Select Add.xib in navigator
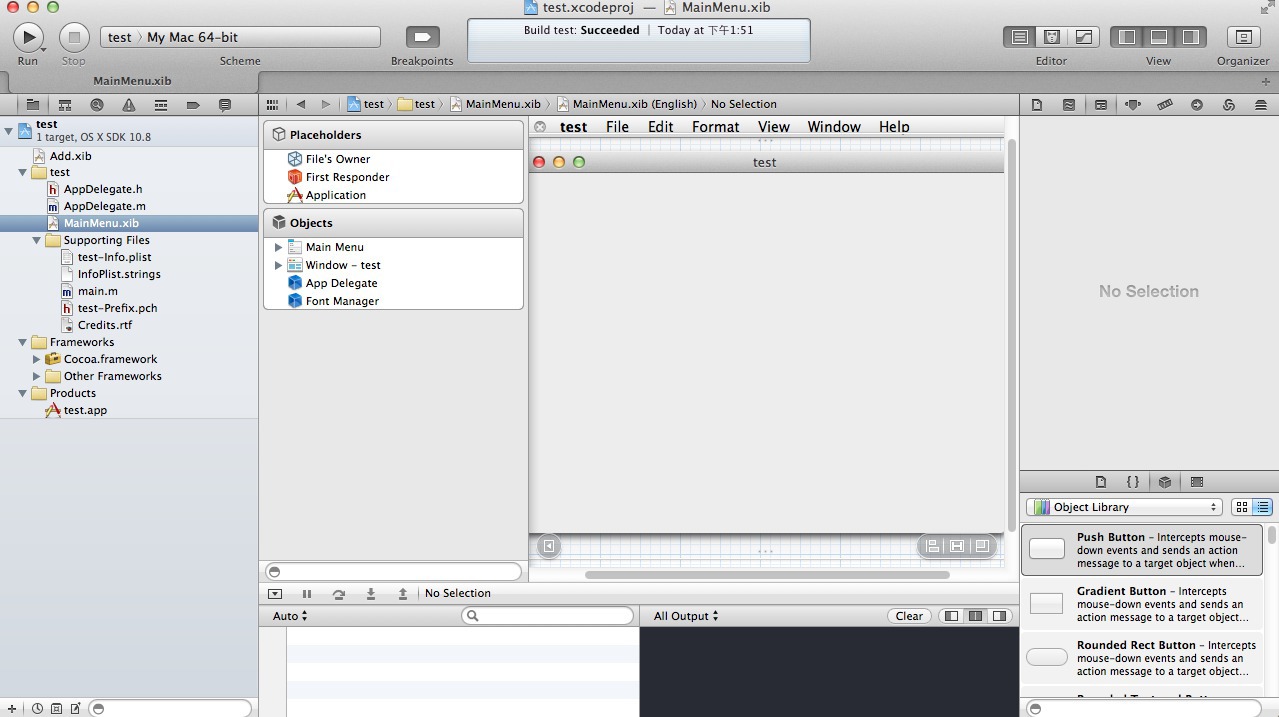Screen dimensions: 1279x717 click(x=70, y=155)
